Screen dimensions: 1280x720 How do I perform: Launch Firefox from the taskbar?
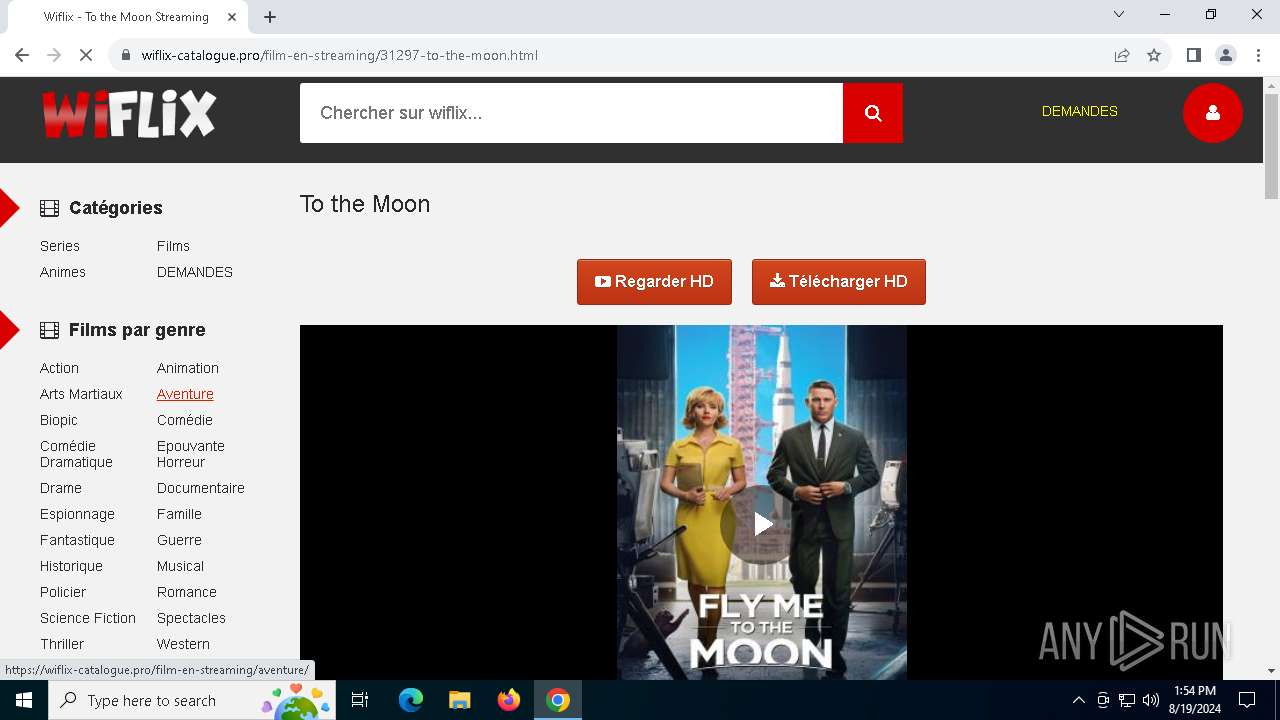click(x=509, y=700)
